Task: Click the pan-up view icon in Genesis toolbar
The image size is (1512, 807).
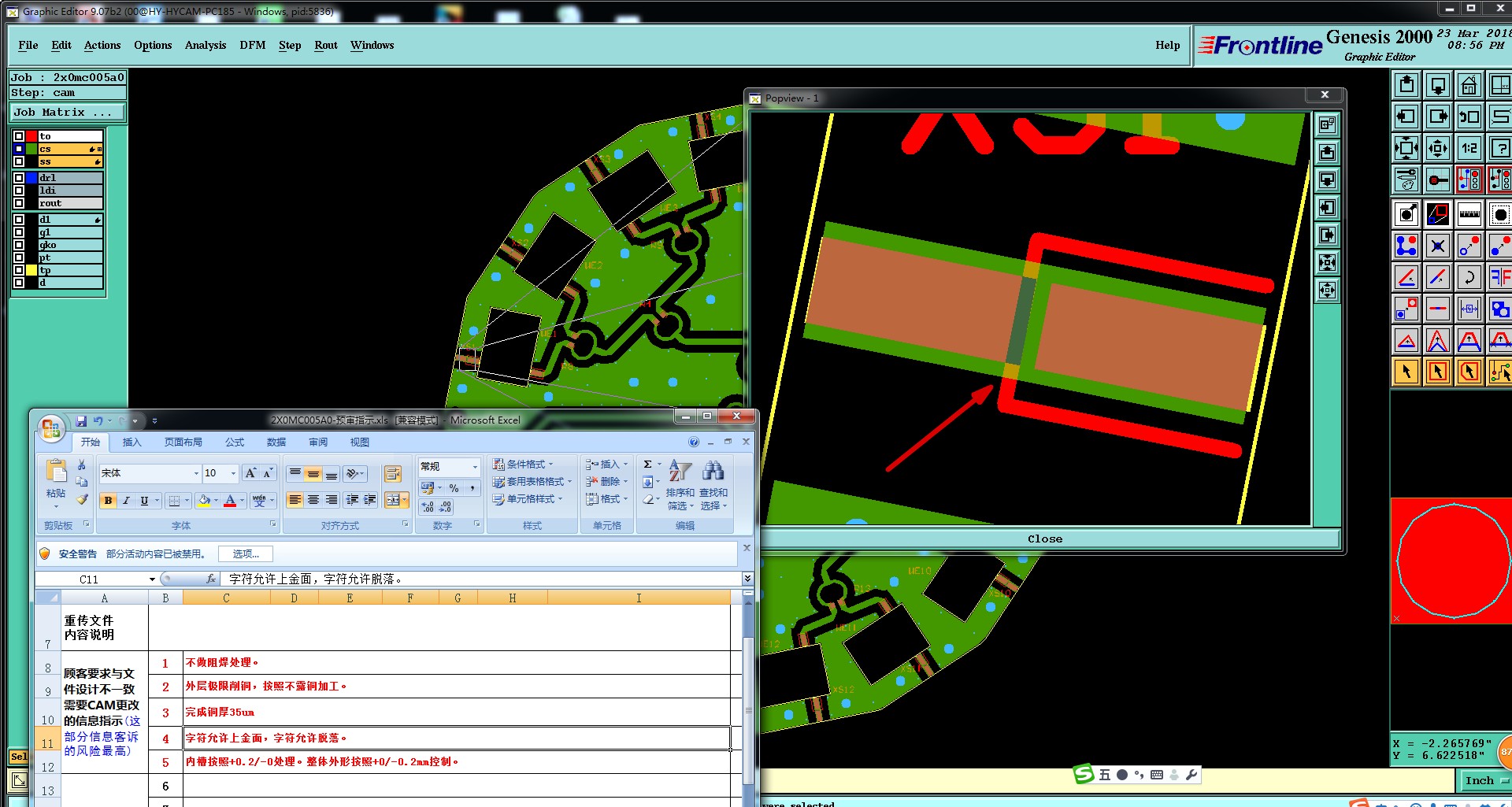Action: (1406, 85)
